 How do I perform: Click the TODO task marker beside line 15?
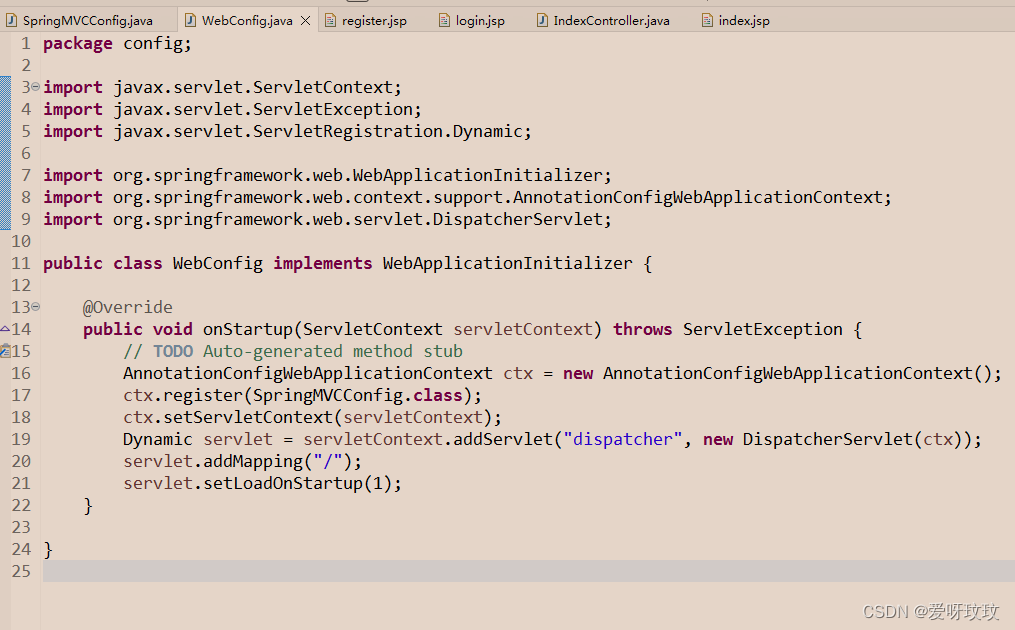point(5,350)
